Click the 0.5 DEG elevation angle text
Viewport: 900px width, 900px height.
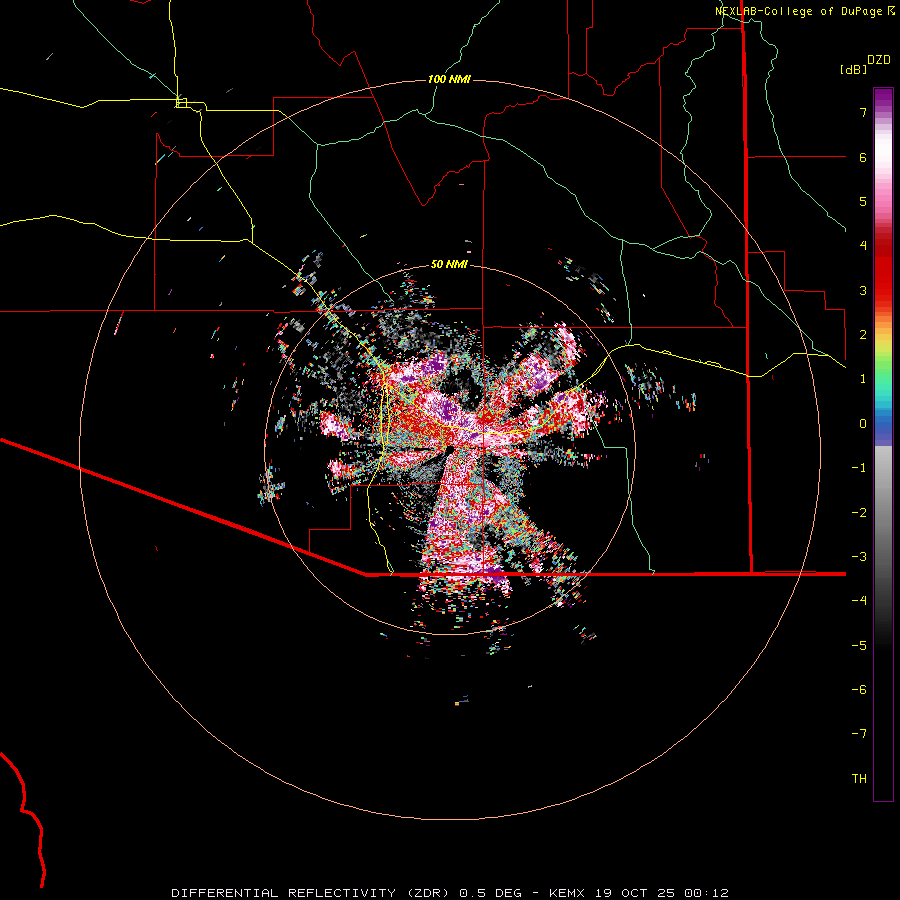pyautogui.click(x=490, y=893)
